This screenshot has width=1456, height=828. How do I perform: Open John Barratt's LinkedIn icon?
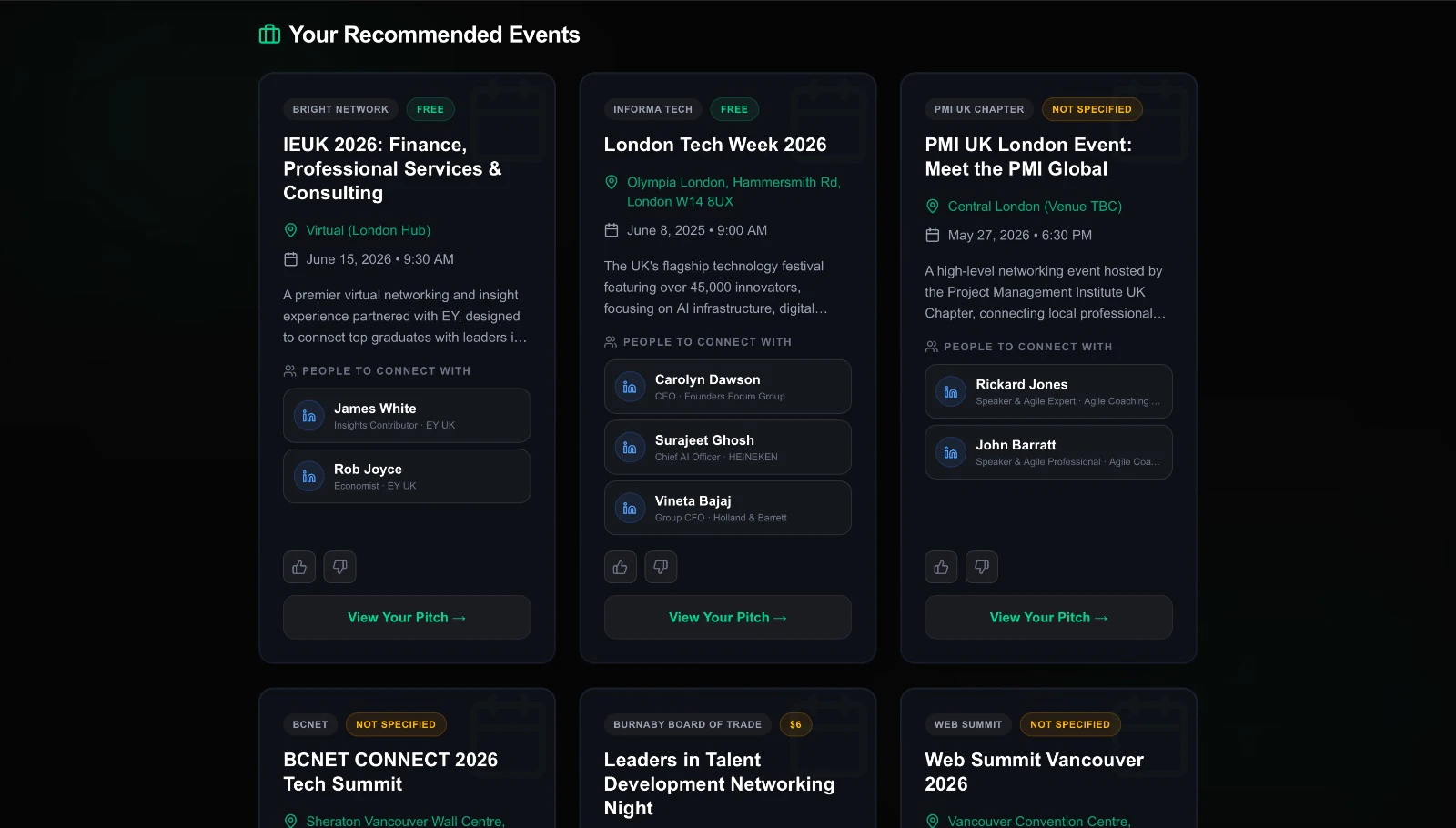951,452
